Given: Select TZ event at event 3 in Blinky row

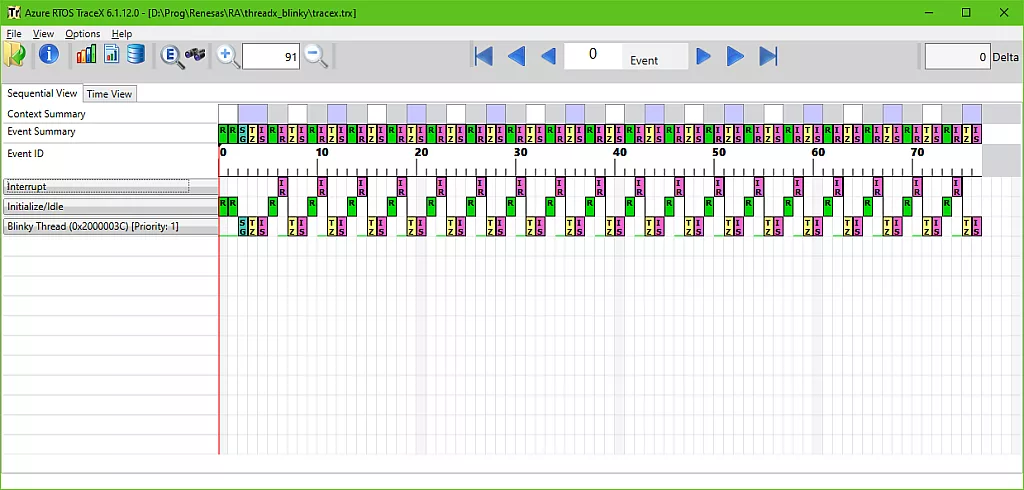Looking at the screenshot, I should 253,227.
